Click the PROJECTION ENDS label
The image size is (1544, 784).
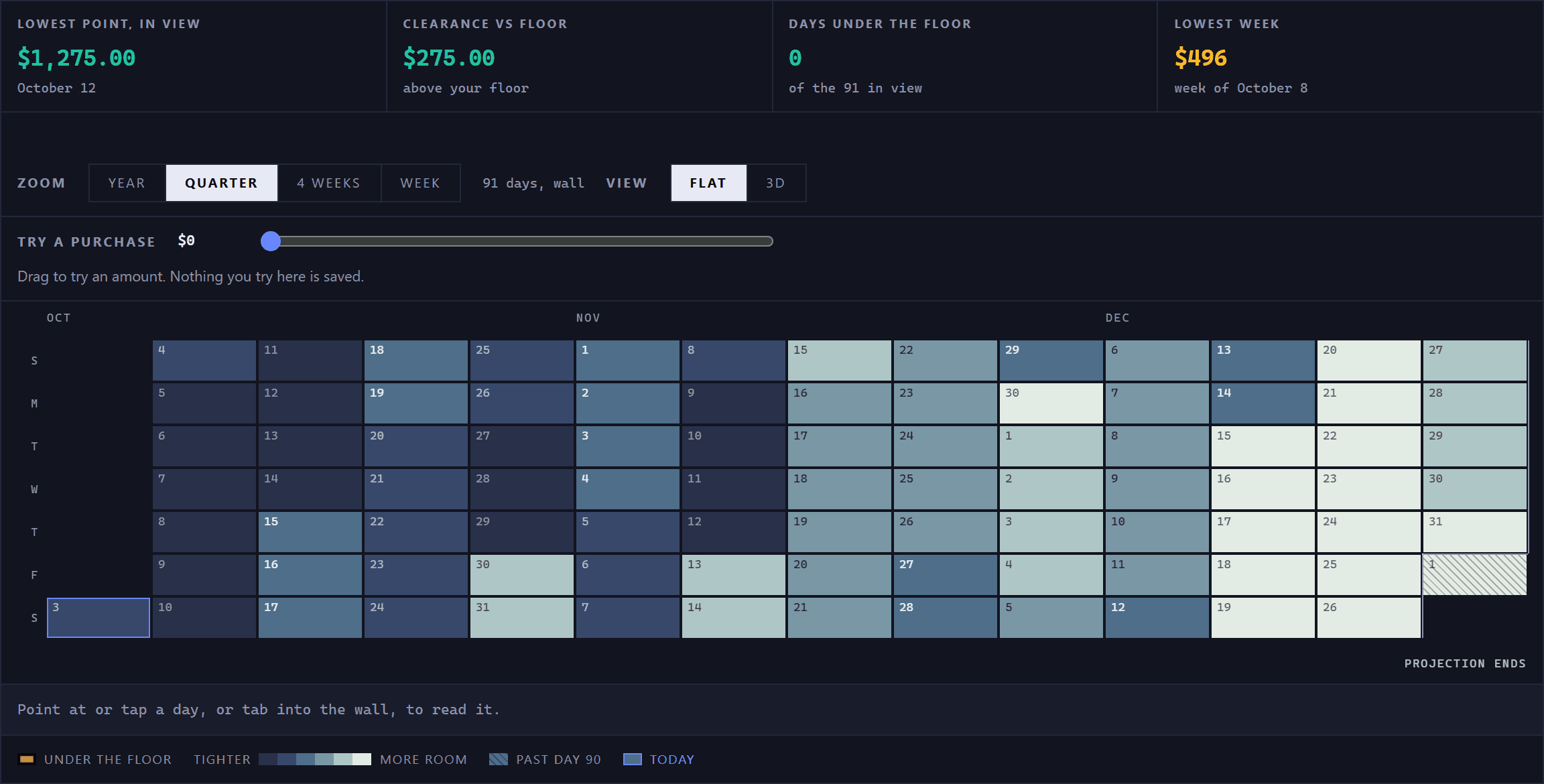pos(1465,663)
